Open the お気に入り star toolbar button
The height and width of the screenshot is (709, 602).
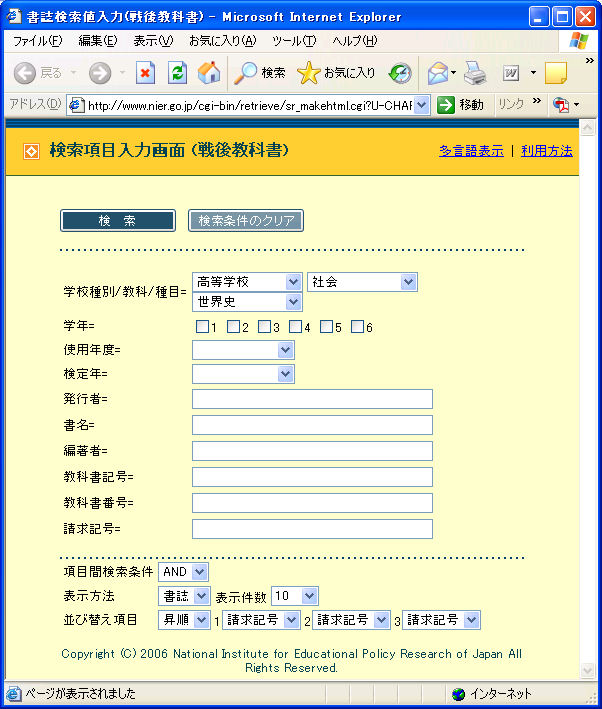coord(337,73)
